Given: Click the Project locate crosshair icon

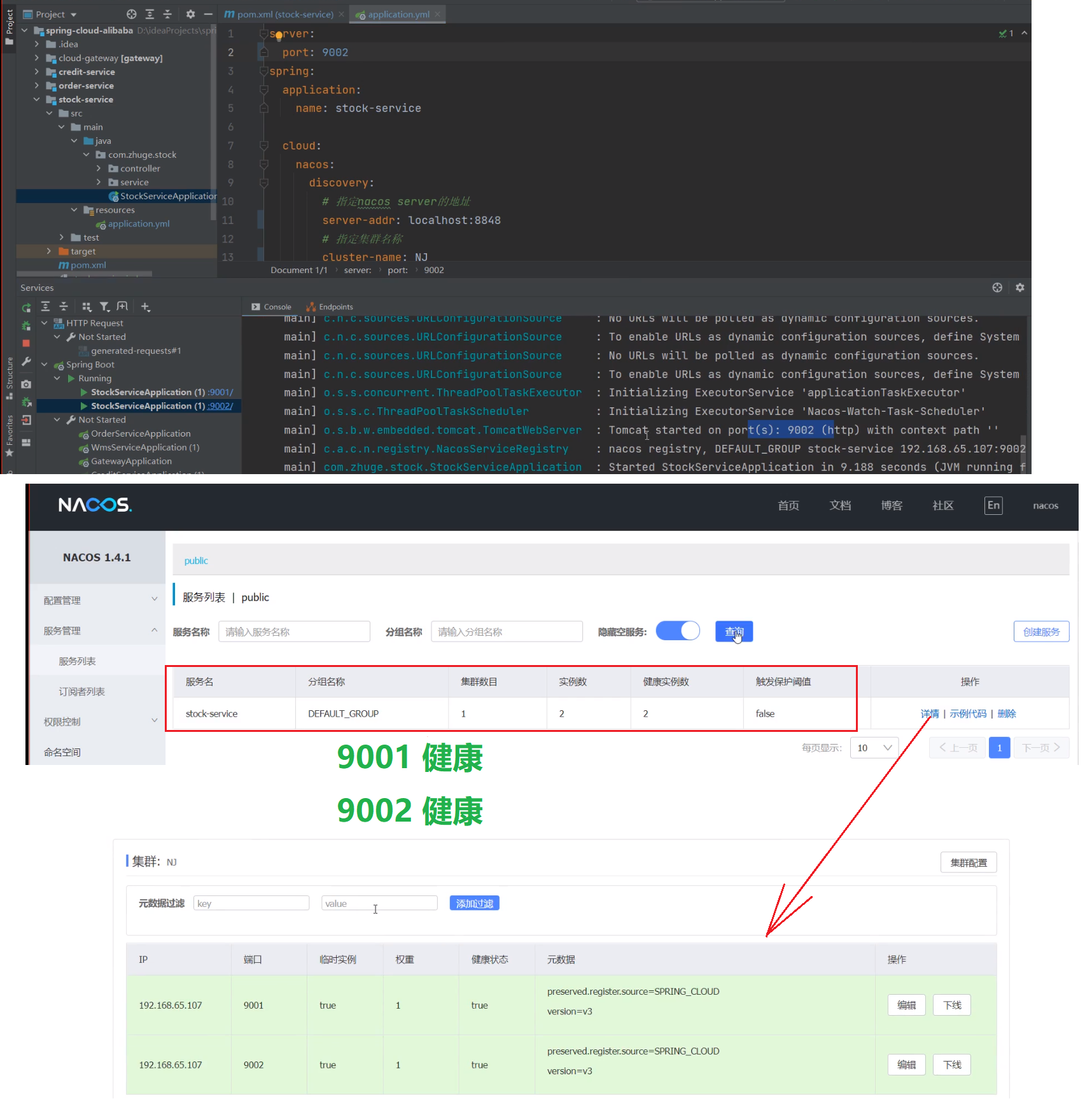Looking at the screenshot, I should click(x=132, y=14).
